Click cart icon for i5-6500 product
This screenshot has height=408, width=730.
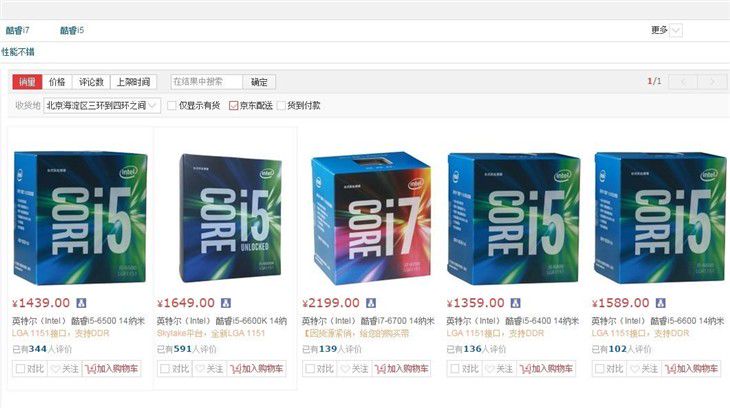(90, 369)
